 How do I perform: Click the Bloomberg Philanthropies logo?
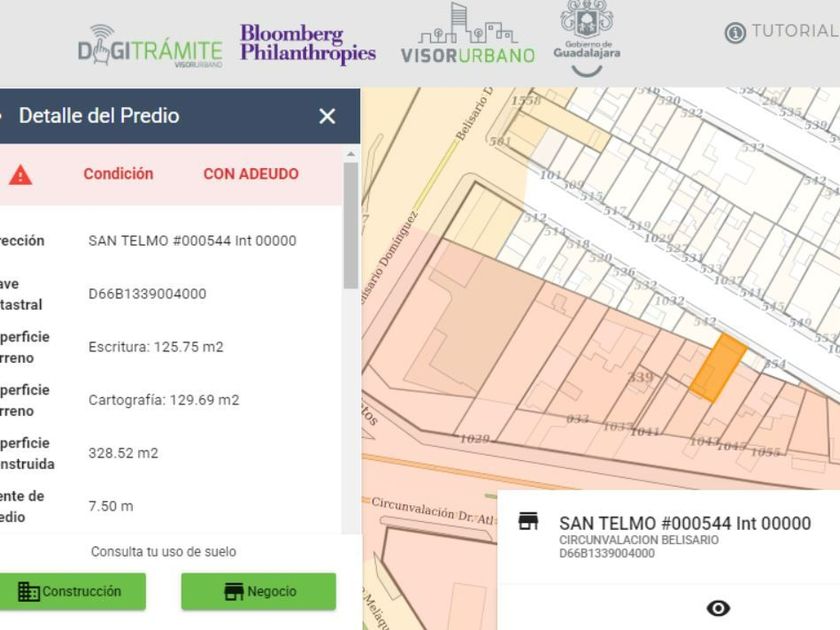point(307,44)
